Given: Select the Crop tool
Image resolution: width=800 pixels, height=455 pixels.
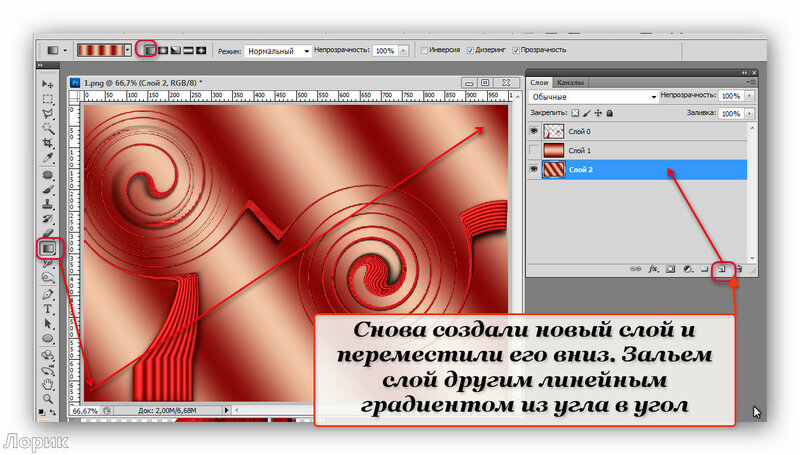Looking at the screenshot, I should (x=48, y=143).
